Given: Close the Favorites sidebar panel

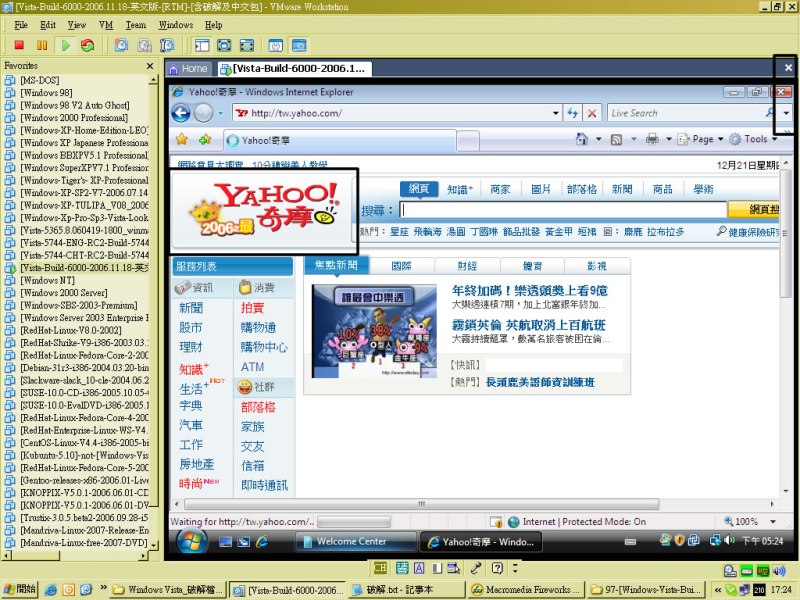Looking at the screenshot, I should coord(150,66).
